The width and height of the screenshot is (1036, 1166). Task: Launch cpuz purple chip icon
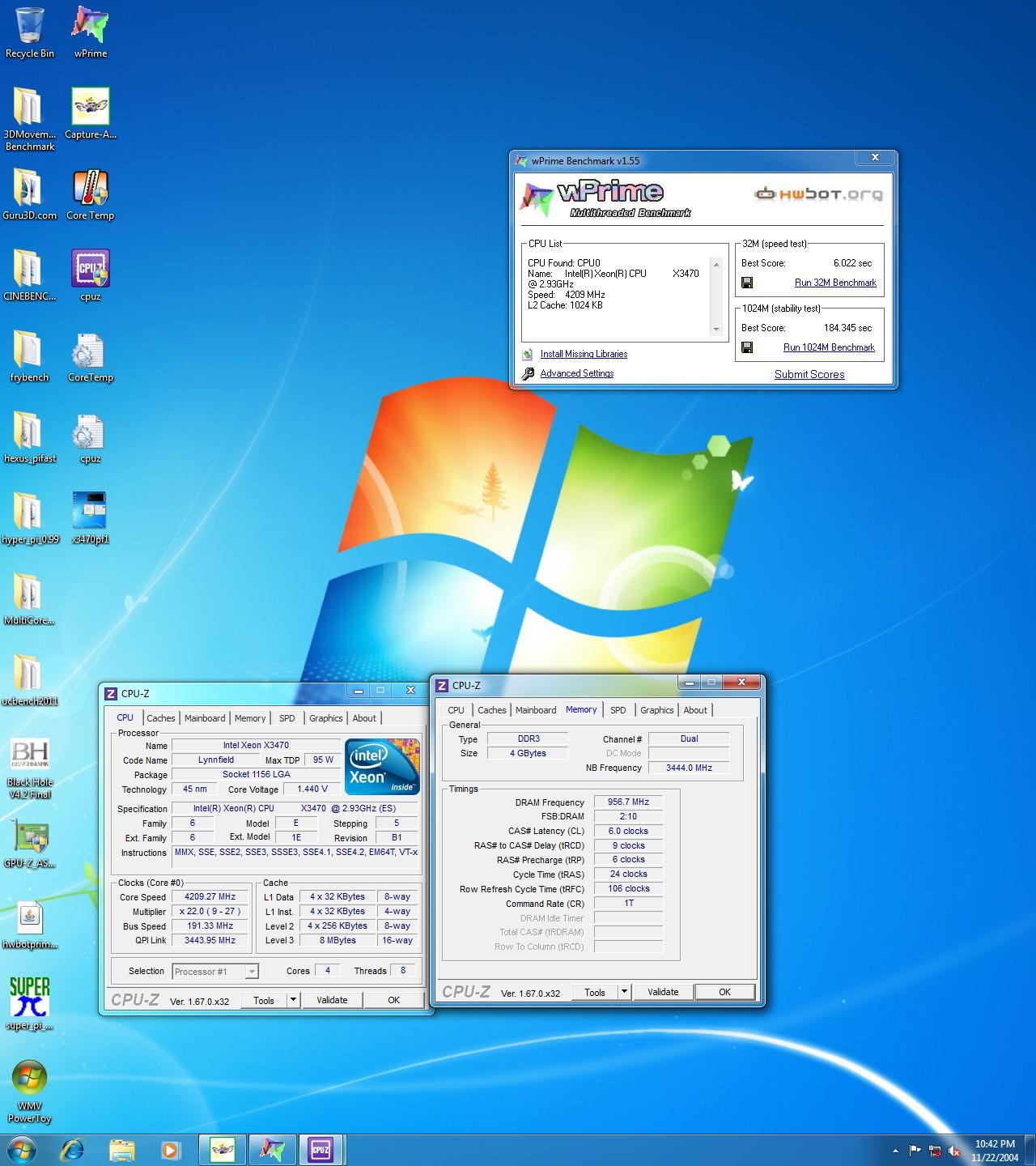(90, 275)
